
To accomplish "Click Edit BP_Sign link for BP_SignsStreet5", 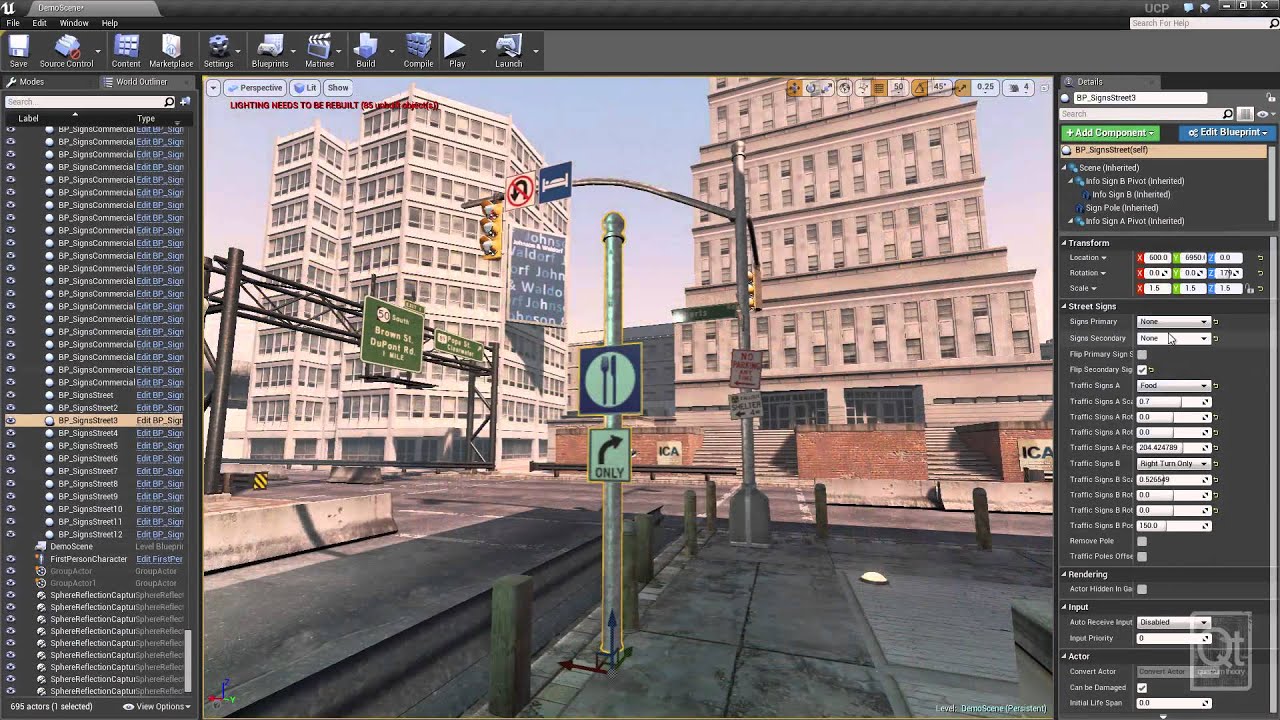I will (160, 446).
